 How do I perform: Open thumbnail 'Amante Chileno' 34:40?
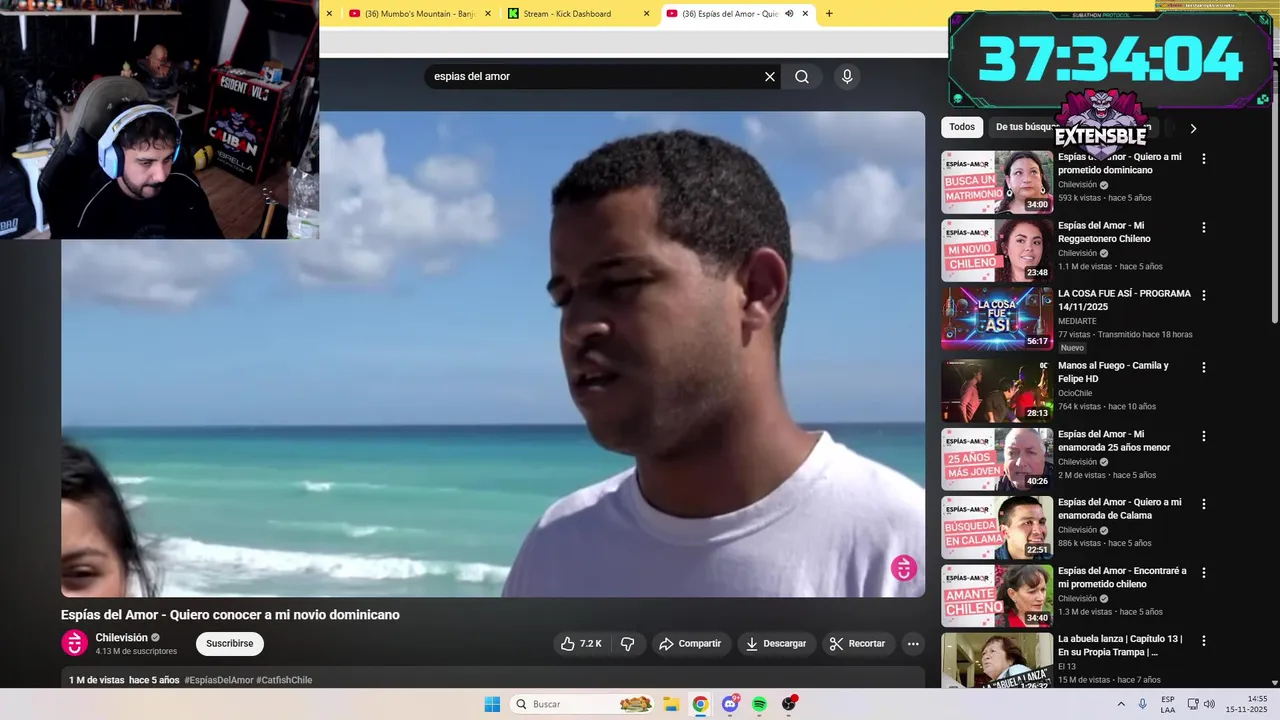(997, 596)
